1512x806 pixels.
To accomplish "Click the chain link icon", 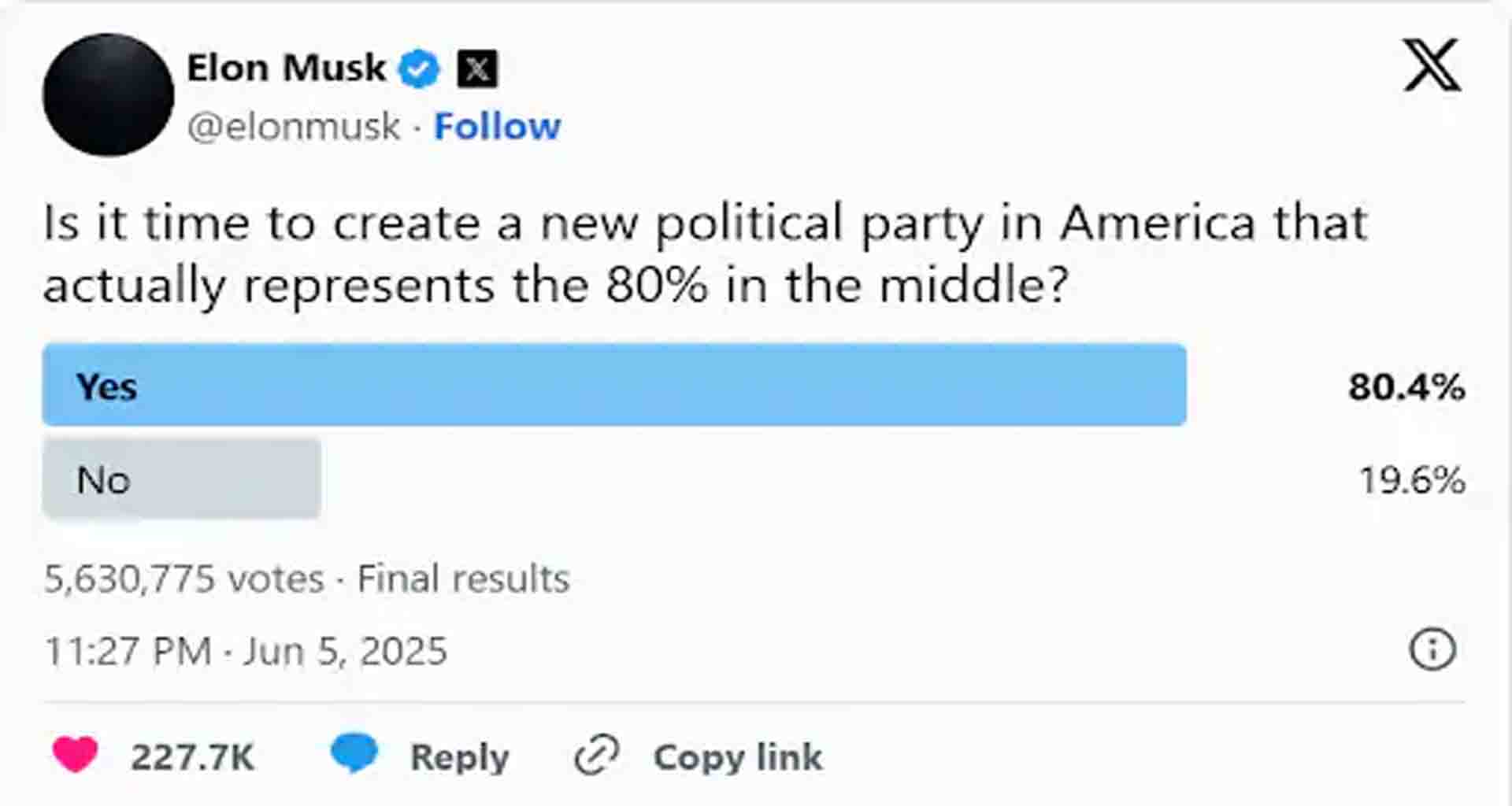I will coord(596,756).
